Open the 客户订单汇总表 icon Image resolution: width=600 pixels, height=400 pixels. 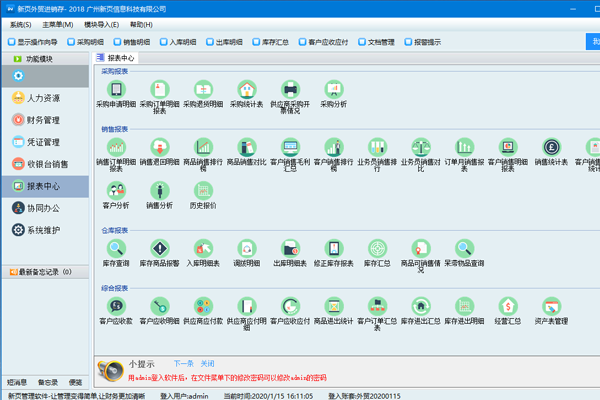pyautogui.click(x=377, y=307)
